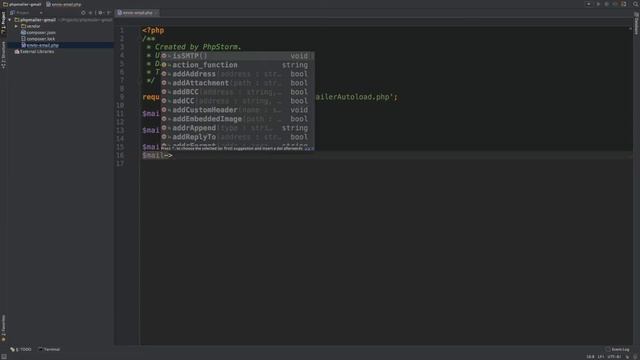Choose action_function from the completion popup

237,65
